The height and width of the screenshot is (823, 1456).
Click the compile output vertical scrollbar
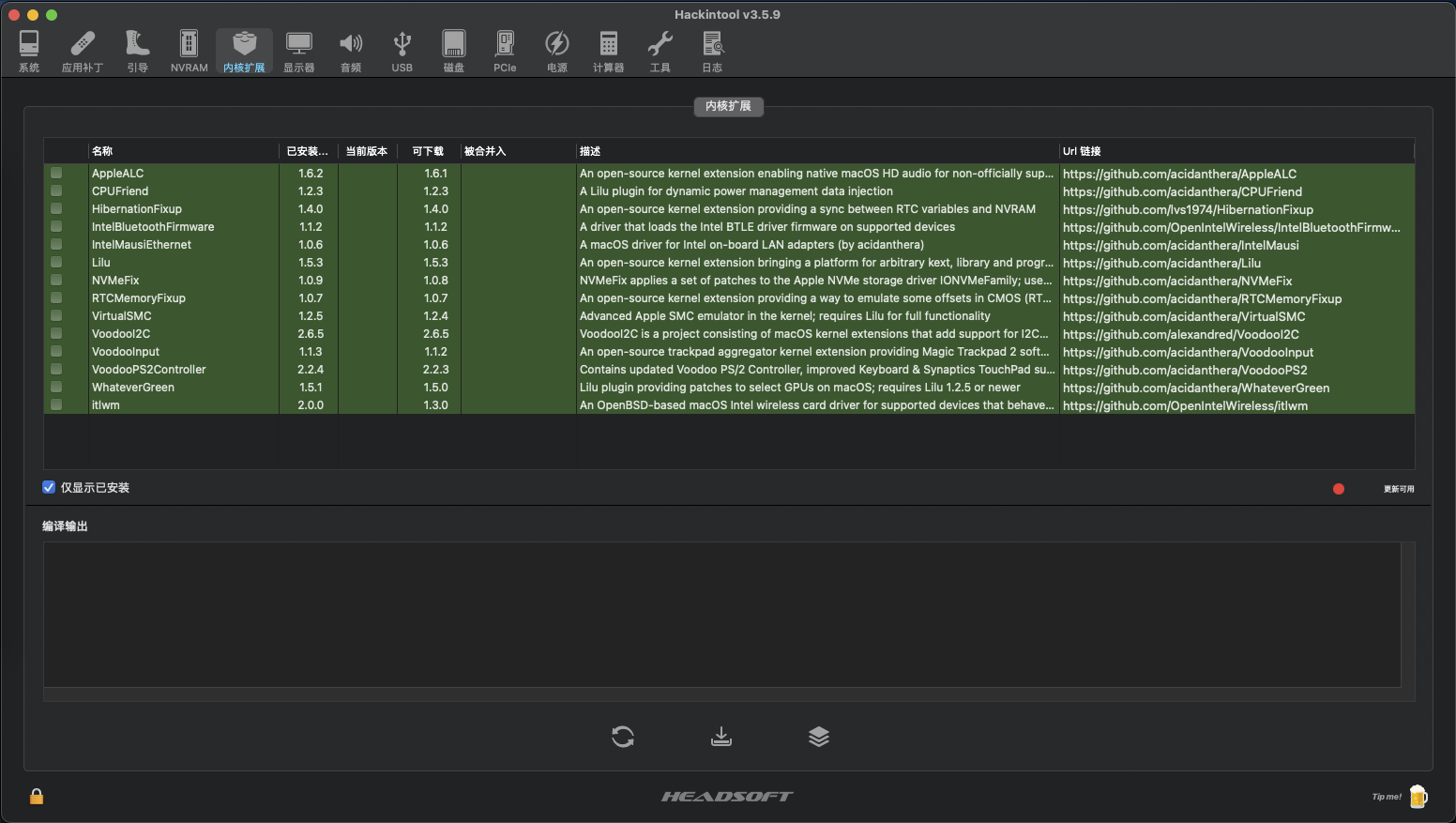1407,615
